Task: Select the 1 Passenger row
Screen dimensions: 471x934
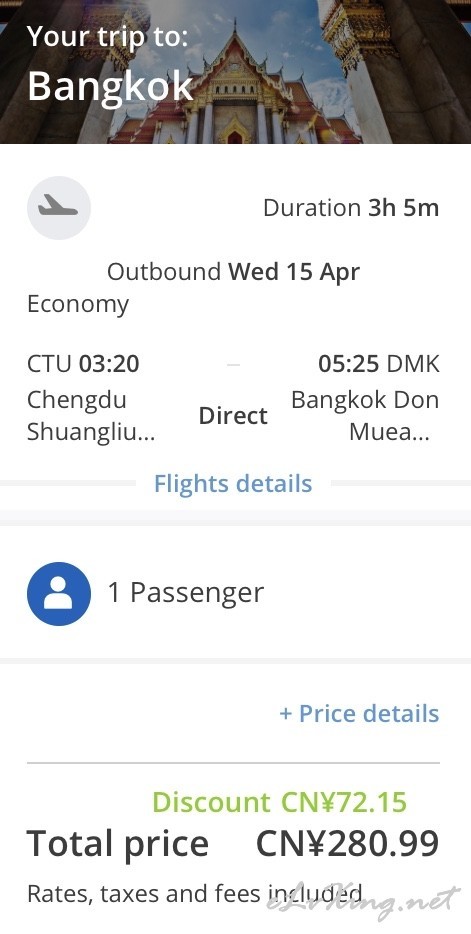Action: [x=235, y=593]
